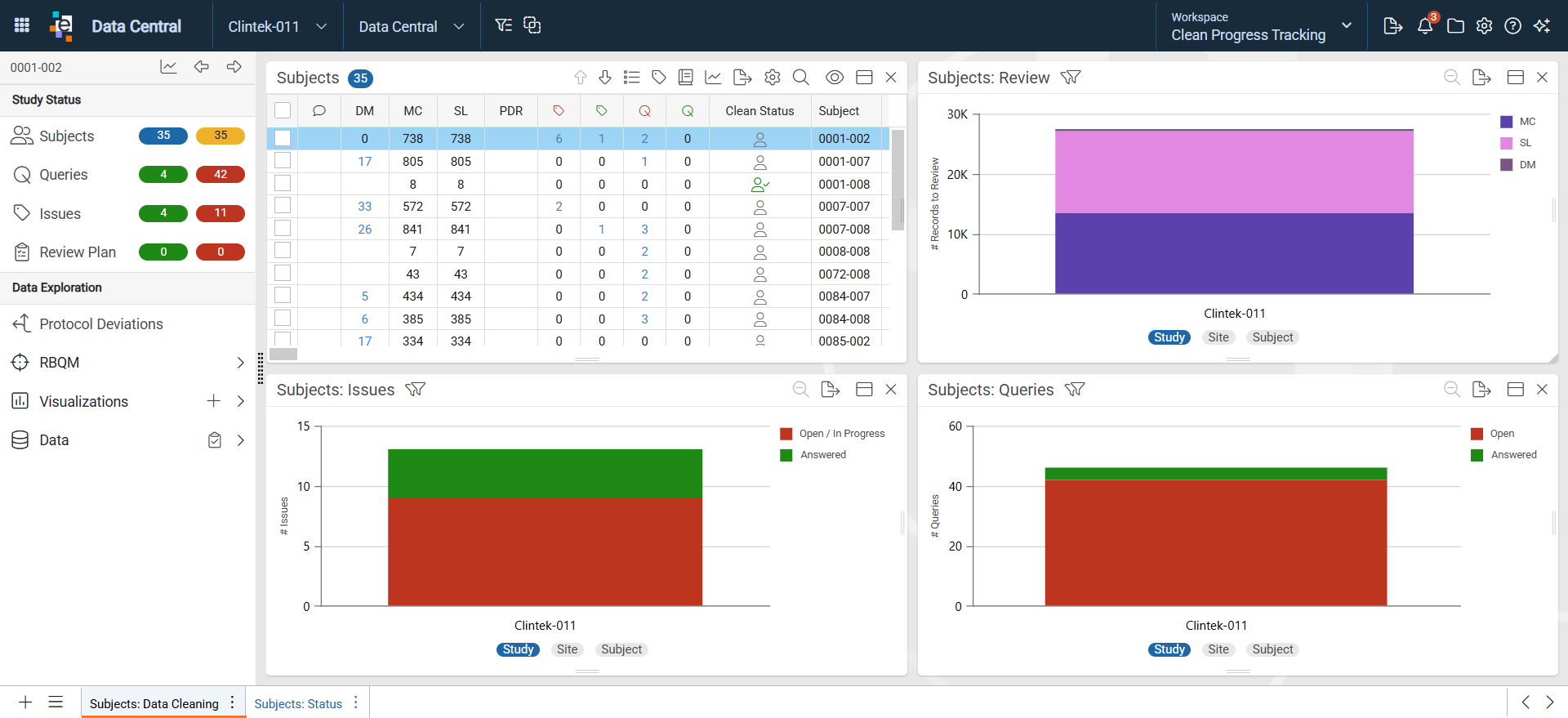Add a new bottom tab with plus
This screenshot has height=718, width=1568.
point(25,702)
